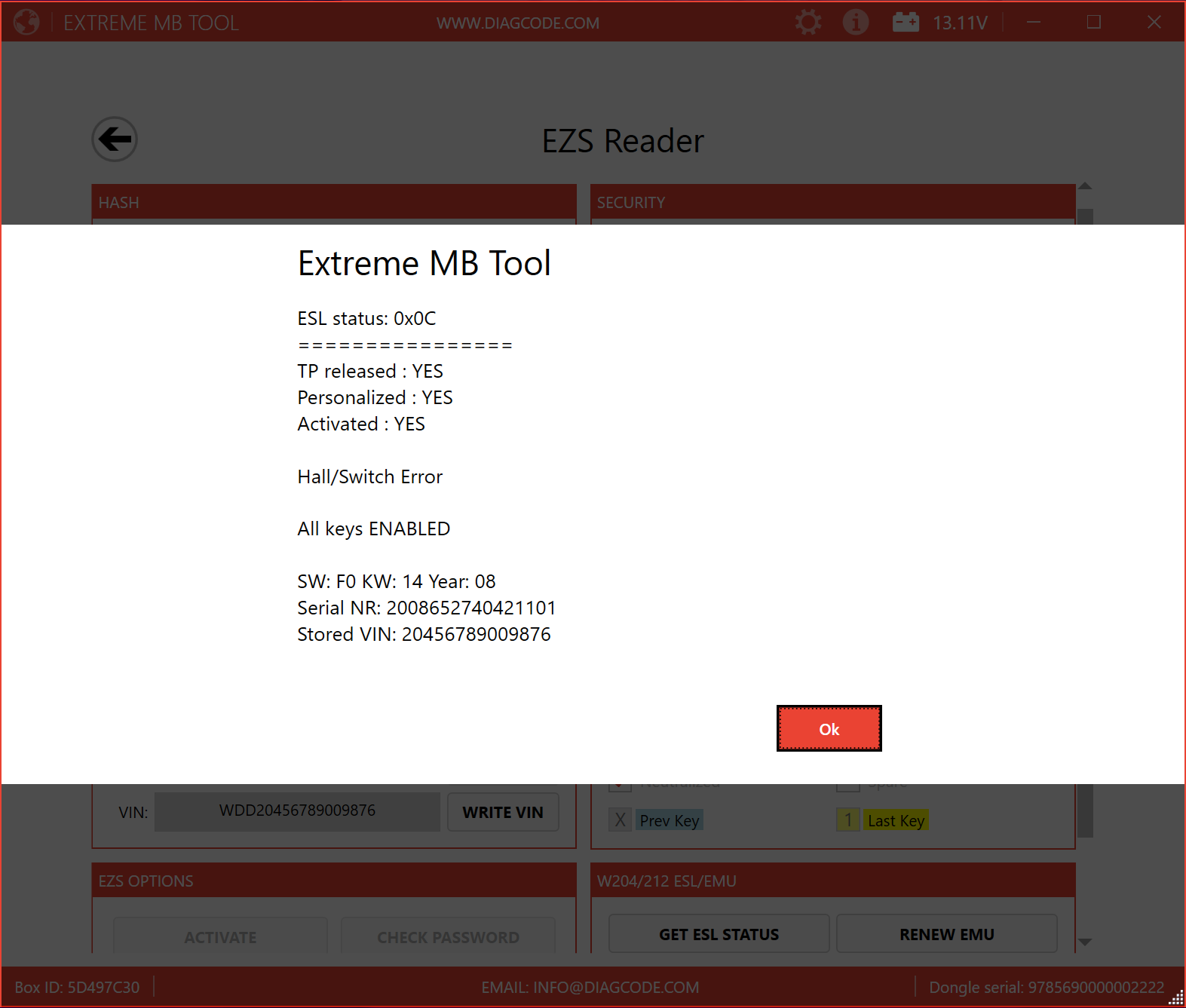Click the info icon in title bar
The height and width of the screenshot is (1008, 1186).
(855, 23)
